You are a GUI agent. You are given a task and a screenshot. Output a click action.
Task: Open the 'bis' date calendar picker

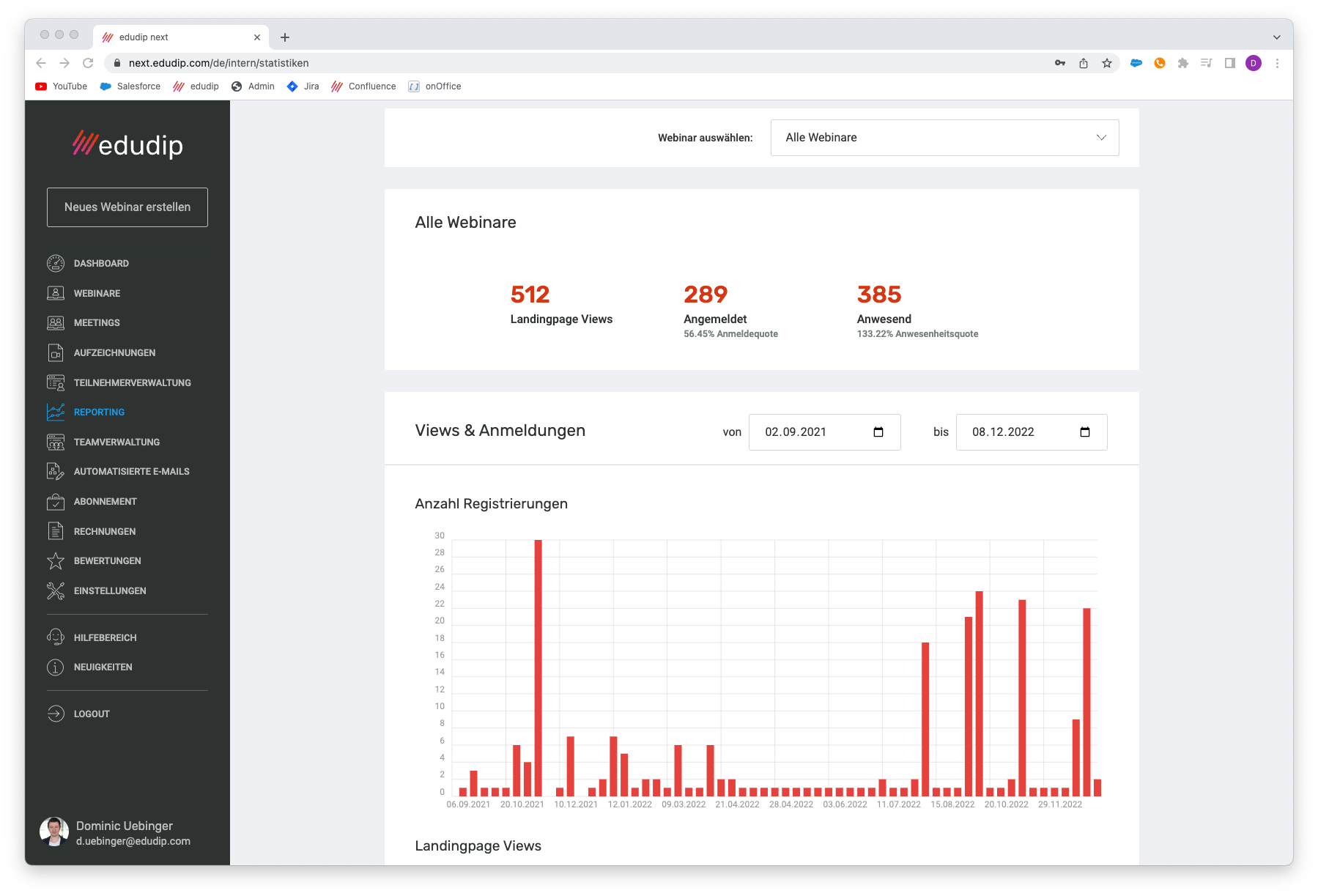coord(1085,432)
